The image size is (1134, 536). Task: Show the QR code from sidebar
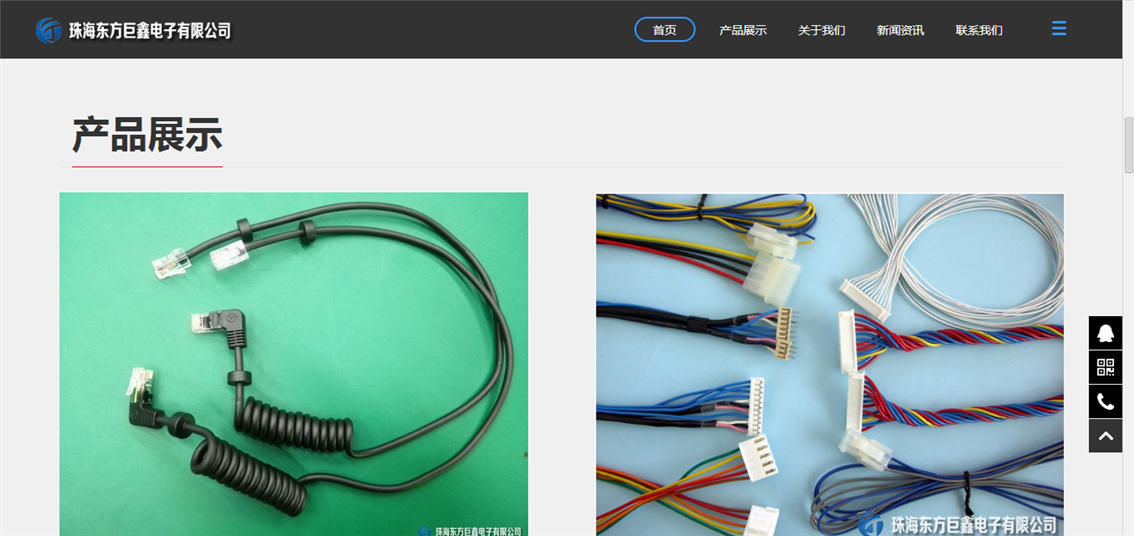[x=1105, y=367]
